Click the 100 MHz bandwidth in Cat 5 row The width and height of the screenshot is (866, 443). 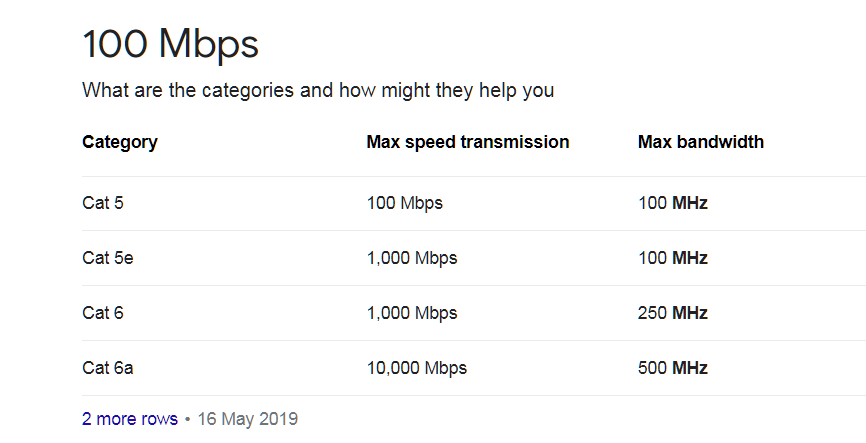pyautogui.click(x=672, y=203)
